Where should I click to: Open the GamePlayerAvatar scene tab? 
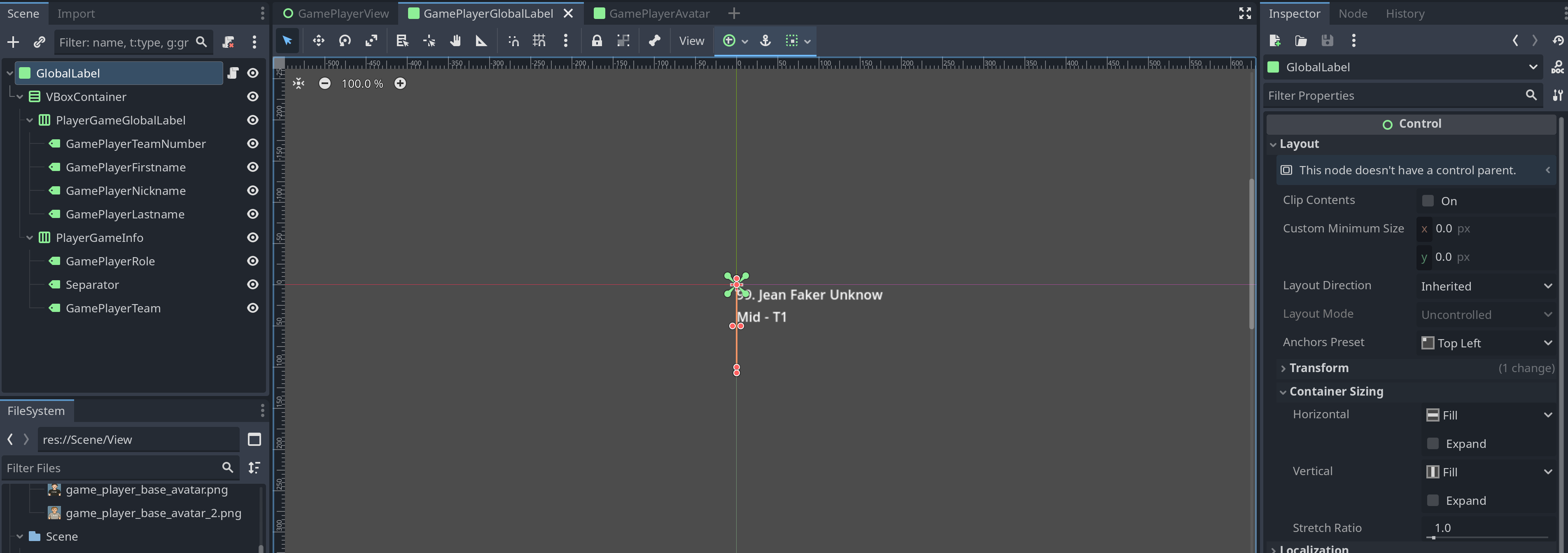651,14
